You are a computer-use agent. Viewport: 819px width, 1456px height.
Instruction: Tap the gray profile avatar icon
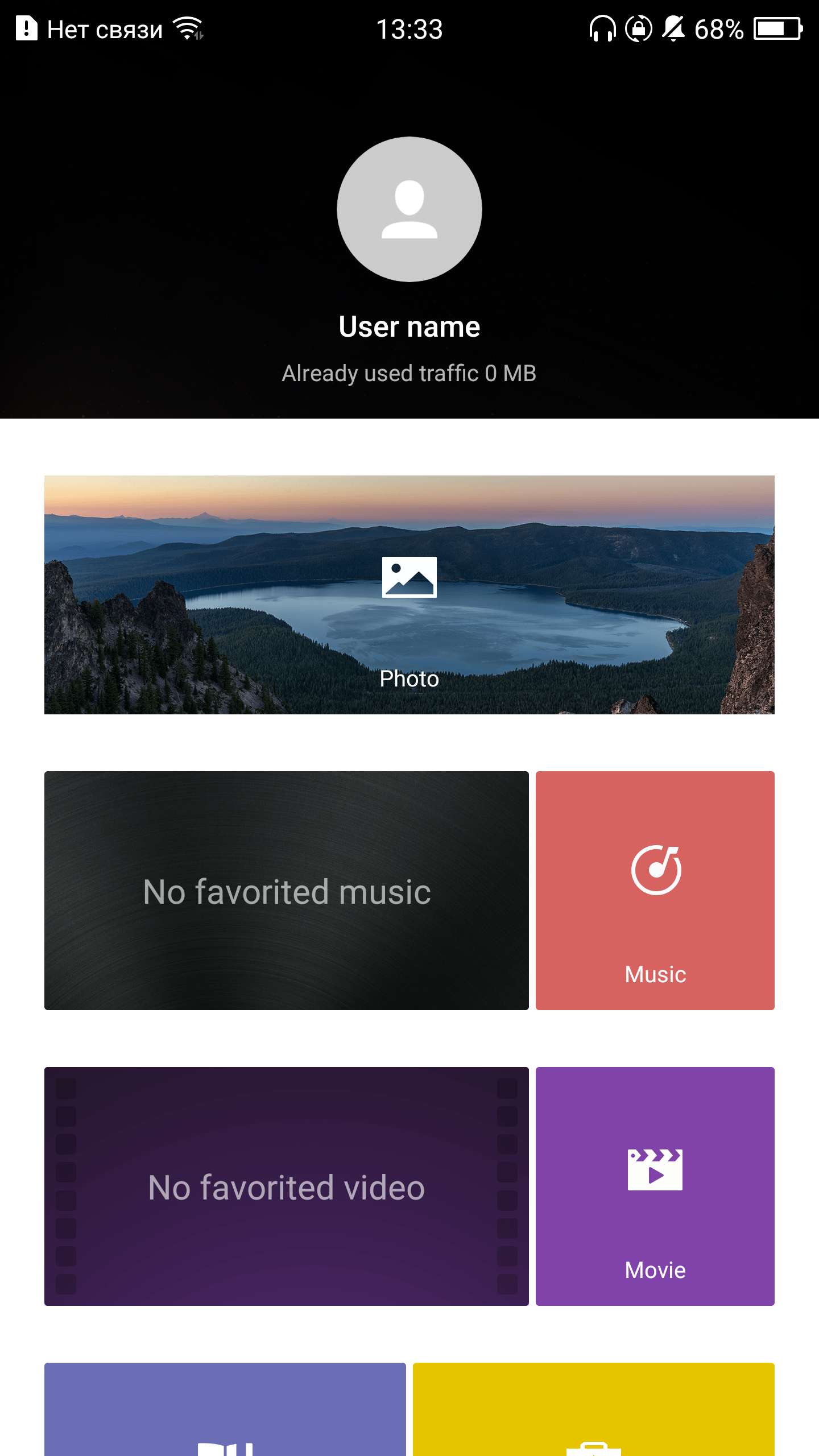pos(409,209)
